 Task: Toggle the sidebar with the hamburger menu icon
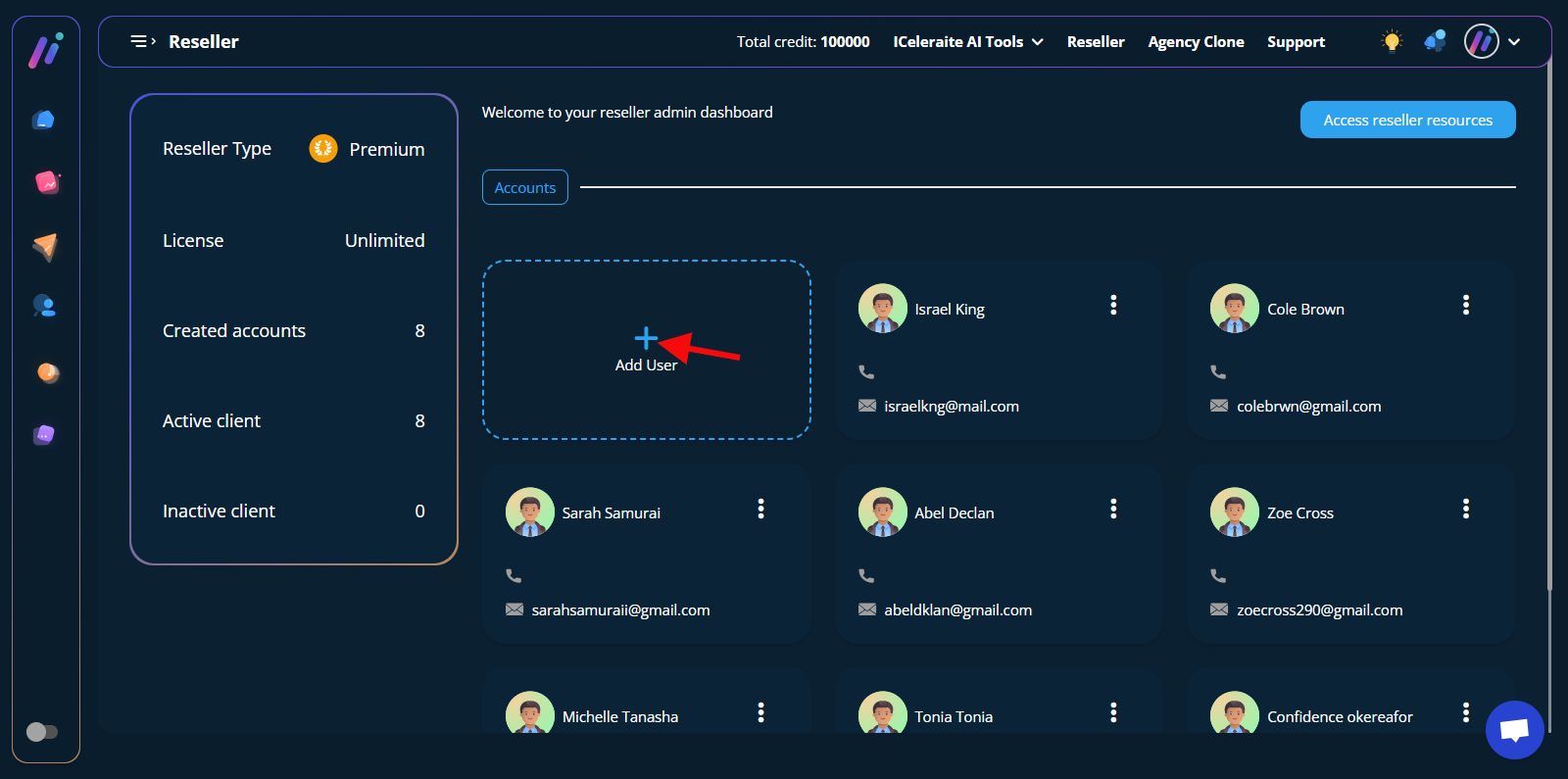point(143,41)
